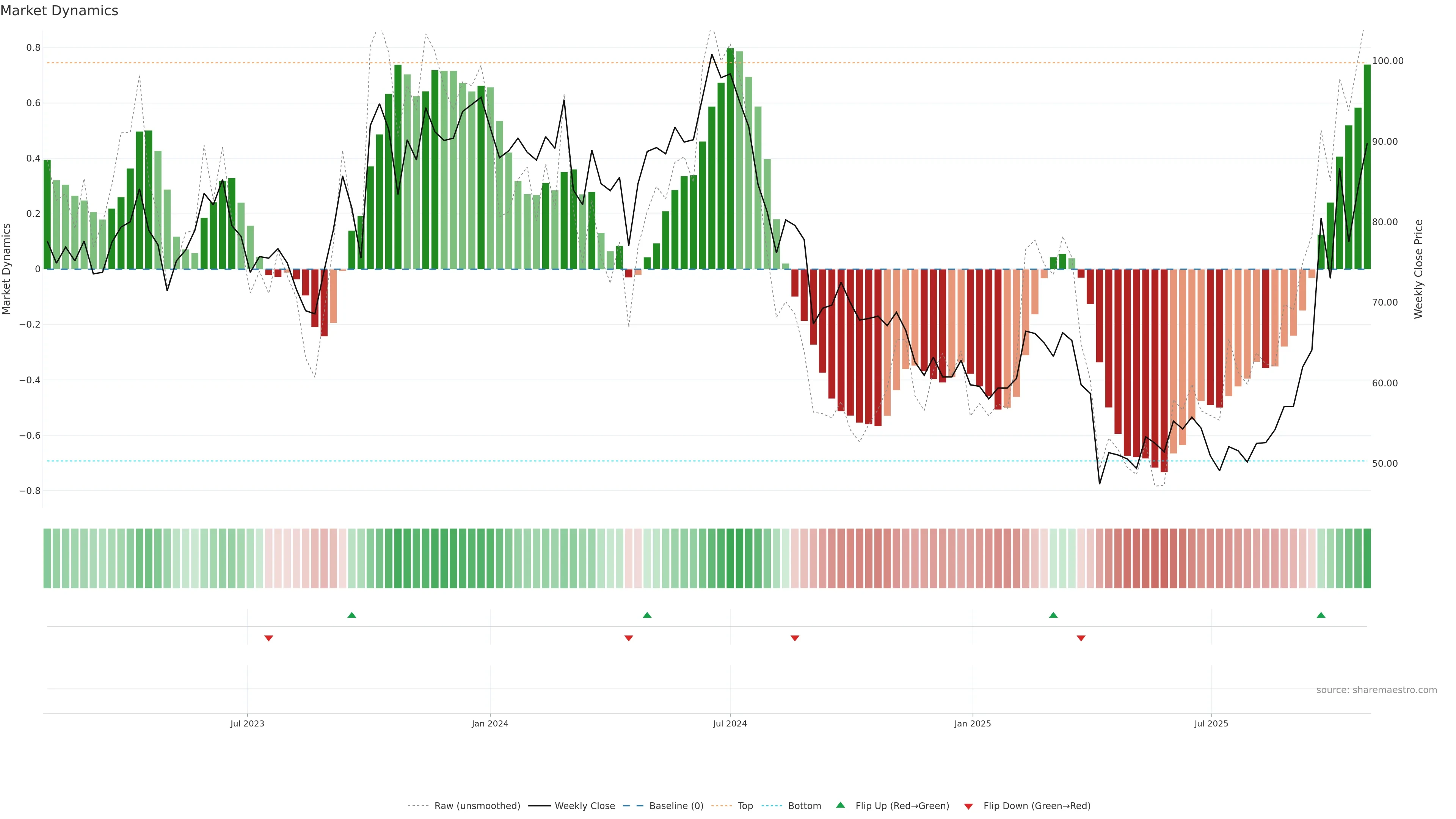Click the red flip-down triangle after Jul 2023

(268, 638)
